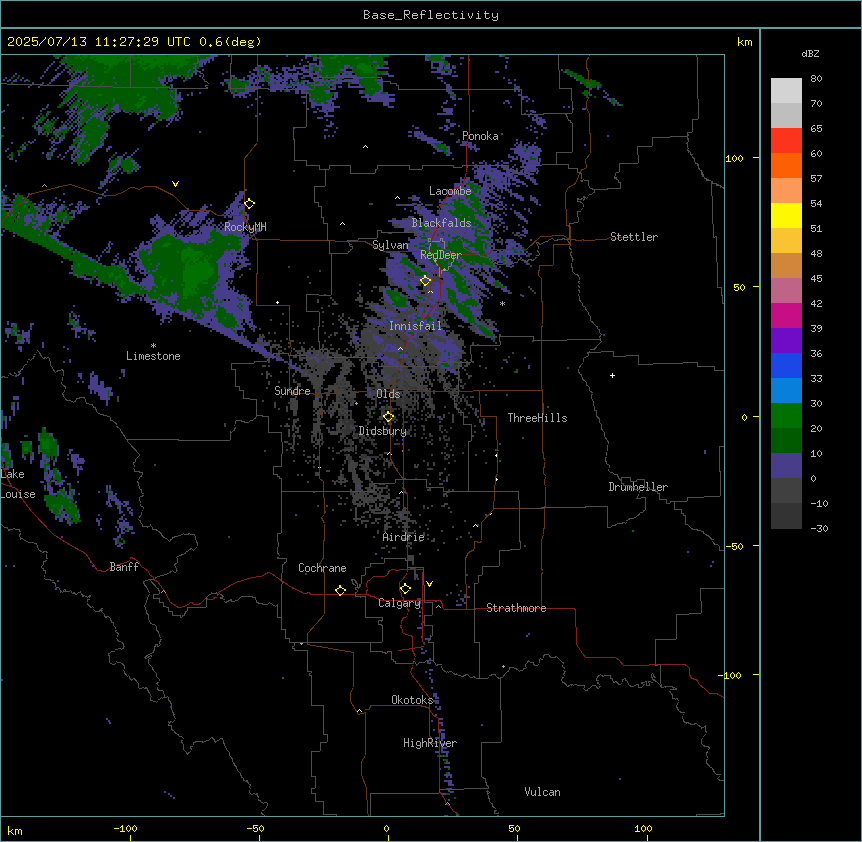
Task: Click the Limestone label
Action: click(153, 356)
